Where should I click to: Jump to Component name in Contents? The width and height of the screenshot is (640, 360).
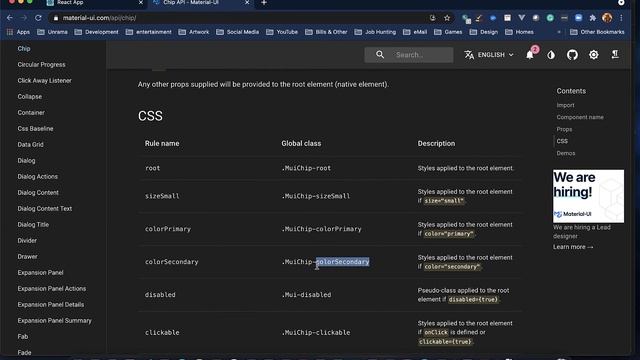(580, 117)
